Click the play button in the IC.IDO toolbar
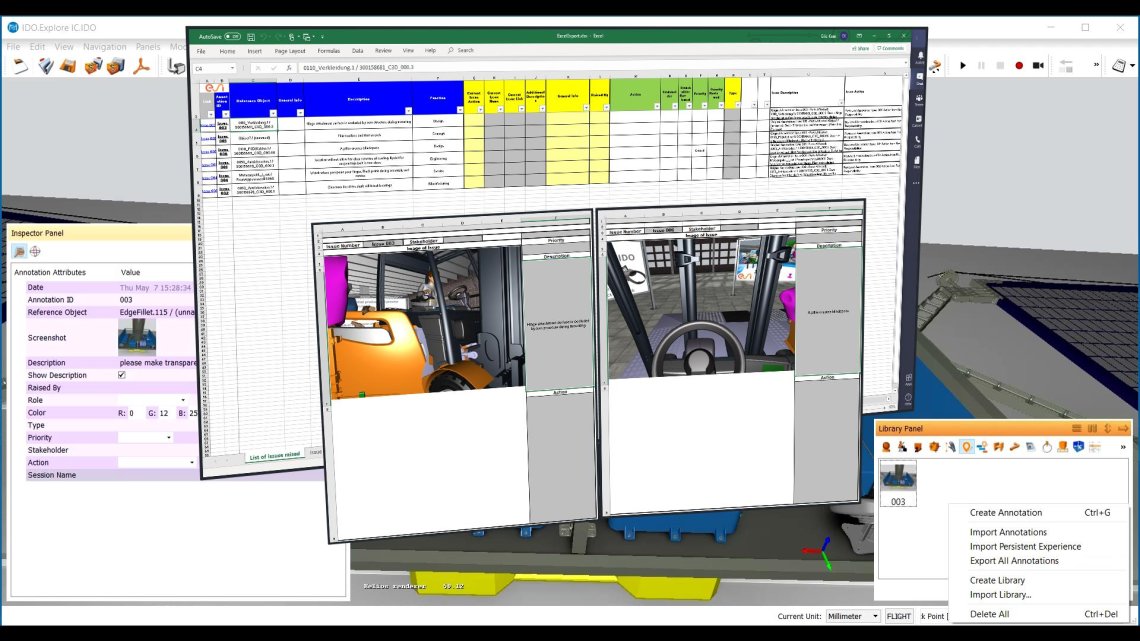 pyautogui.click(x=963, y=65)
